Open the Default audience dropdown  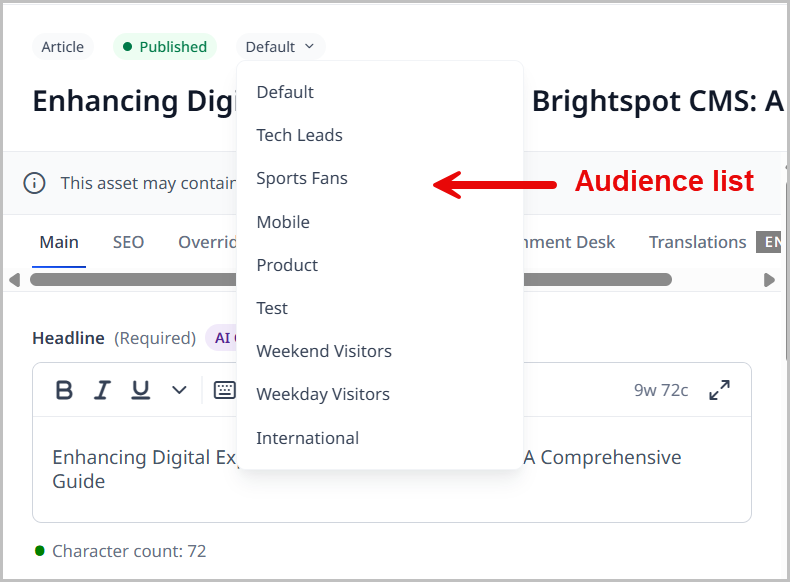(280, 47)
